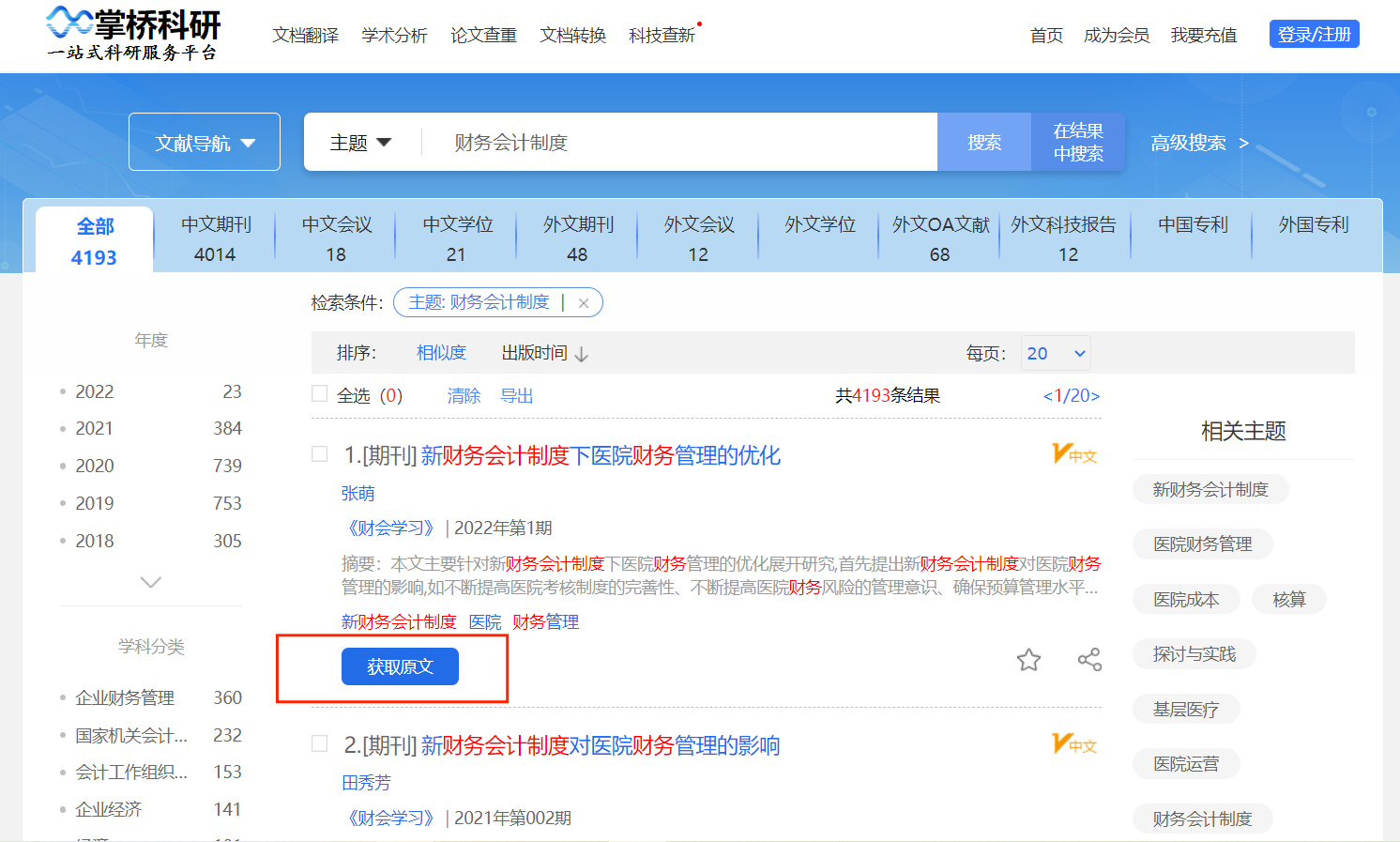
Task: Click 我要充值
Action: click(1204, 35)
